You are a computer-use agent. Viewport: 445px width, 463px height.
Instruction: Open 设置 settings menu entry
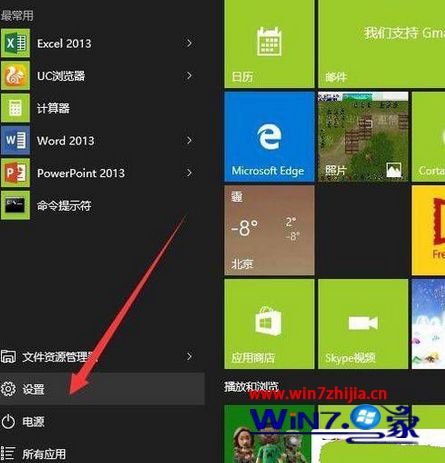click(x=102, y=389)
